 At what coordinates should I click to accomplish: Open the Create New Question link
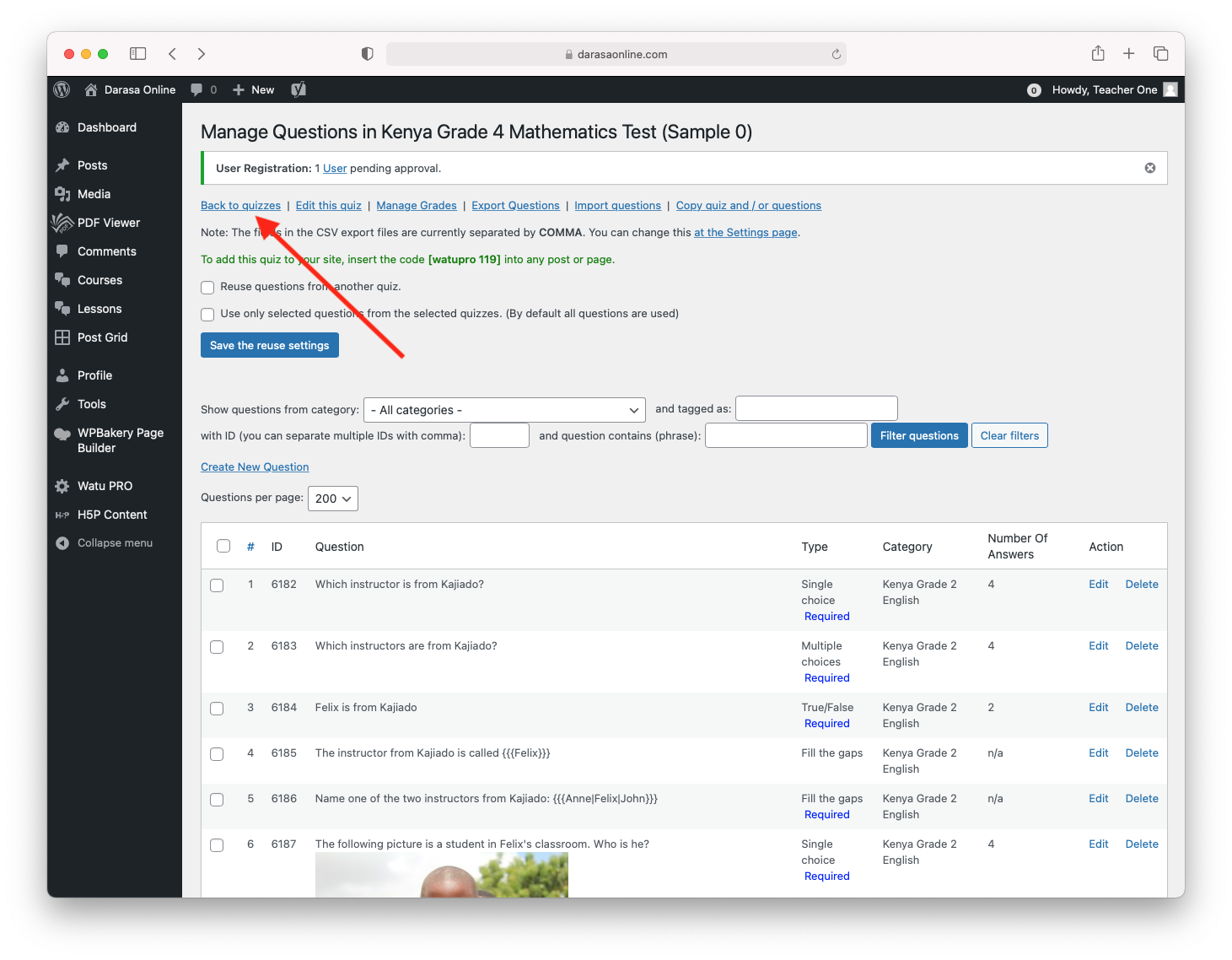(255, 467)
